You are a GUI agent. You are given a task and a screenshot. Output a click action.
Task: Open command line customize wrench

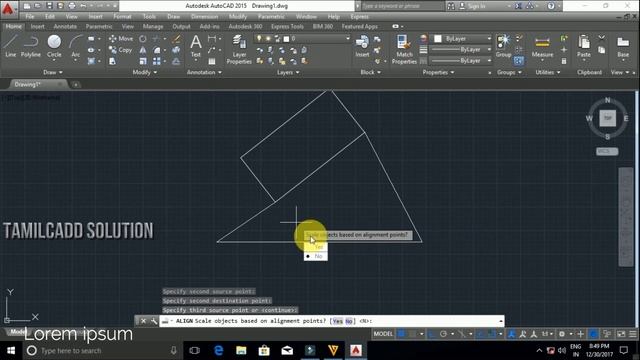click(154, 321)
